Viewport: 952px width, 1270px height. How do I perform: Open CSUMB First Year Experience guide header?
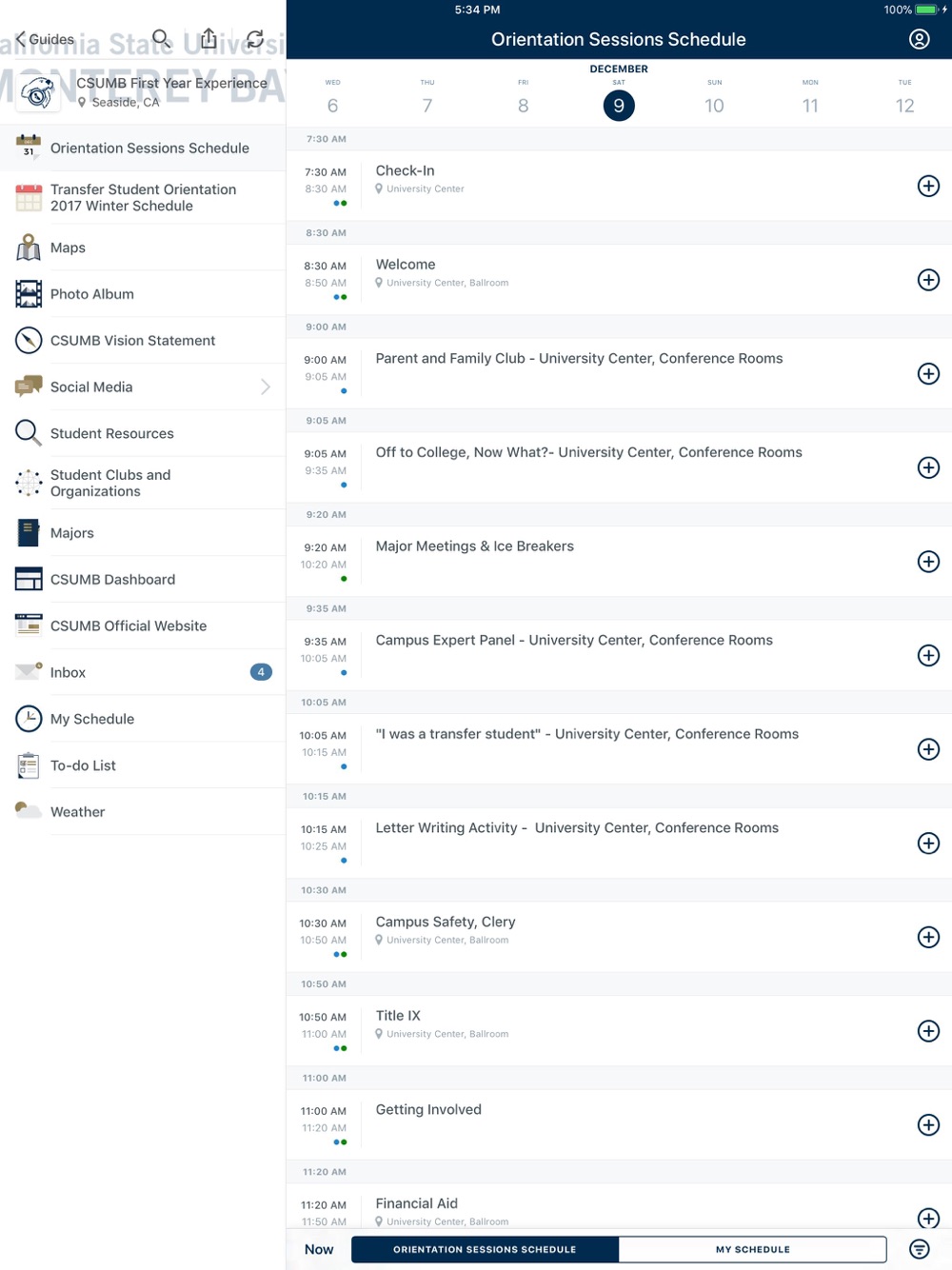click(x=143, y=92)
